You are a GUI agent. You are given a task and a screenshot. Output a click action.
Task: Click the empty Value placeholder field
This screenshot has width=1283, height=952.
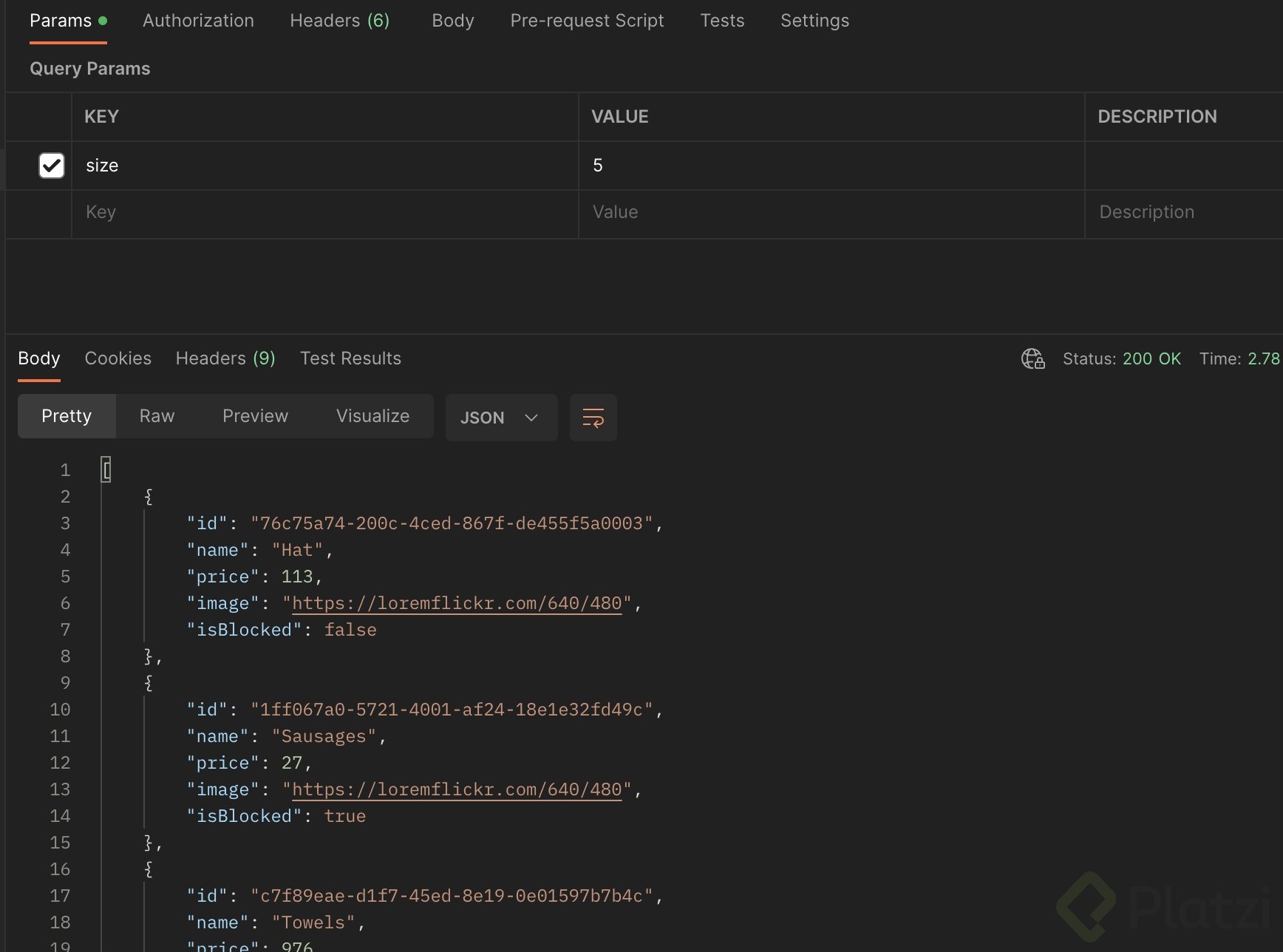[x=831, y=213]
